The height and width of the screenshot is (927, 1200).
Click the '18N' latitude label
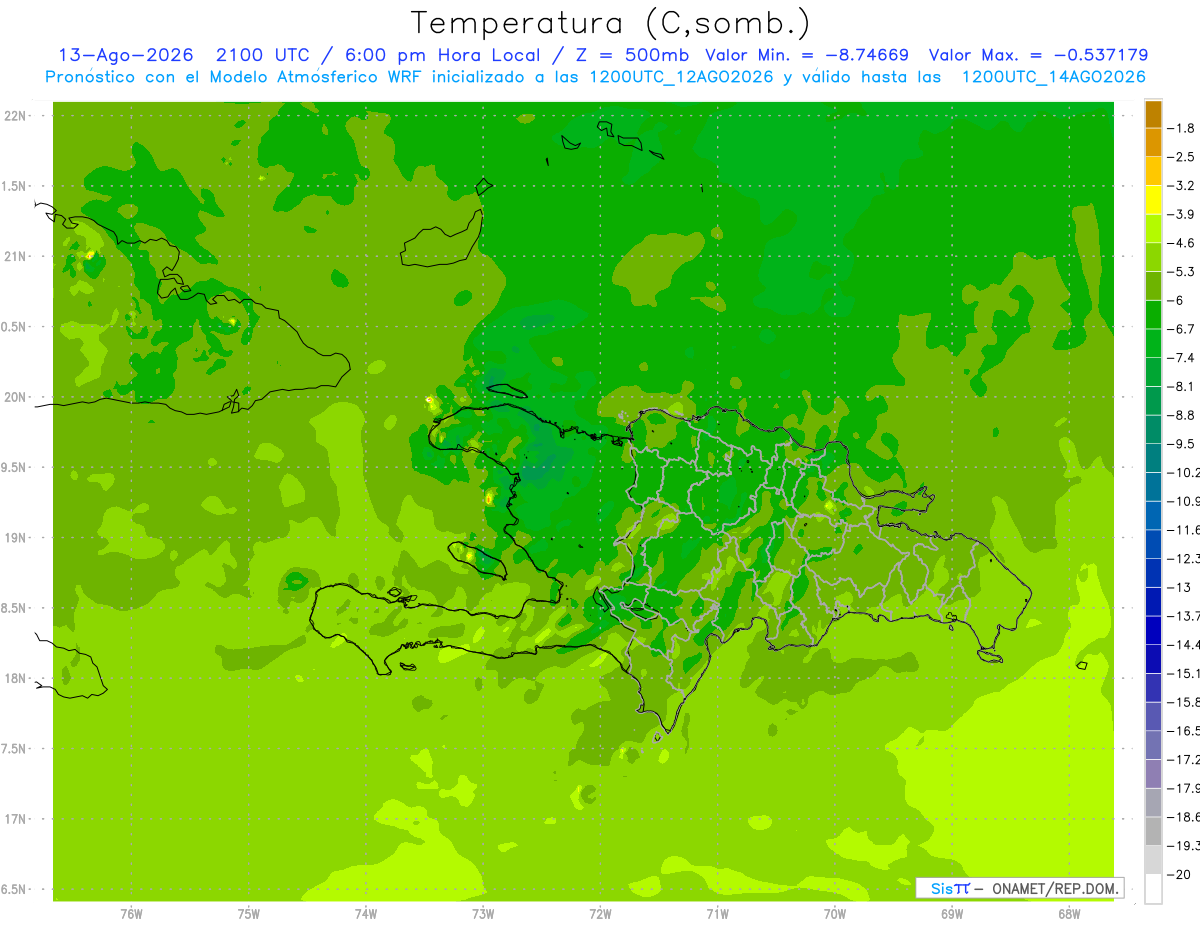tap(17, 678)
